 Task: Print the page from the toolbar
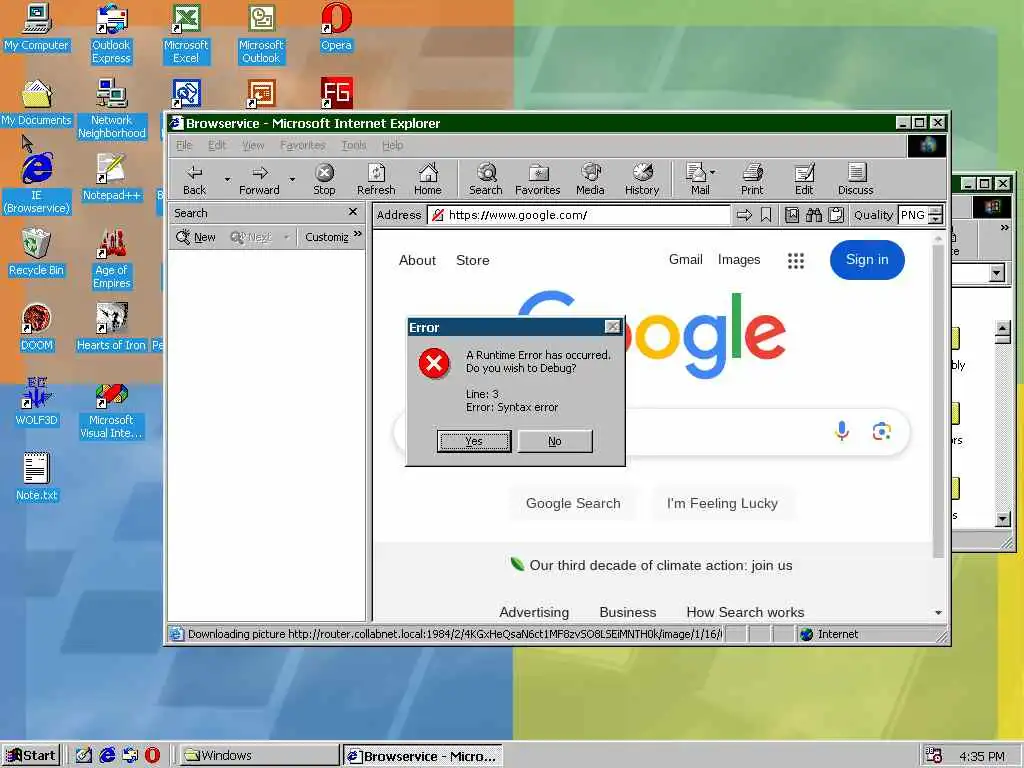752,180
